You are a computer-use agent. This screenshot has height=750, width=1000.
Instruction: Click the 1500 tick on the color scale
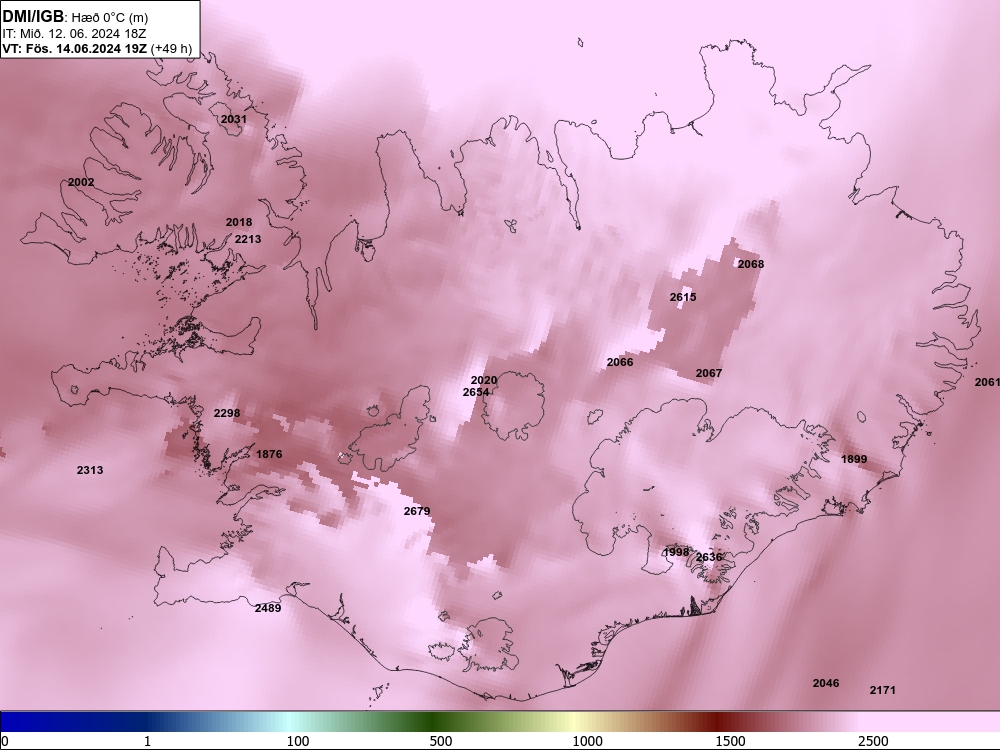[x=730, y=741]
